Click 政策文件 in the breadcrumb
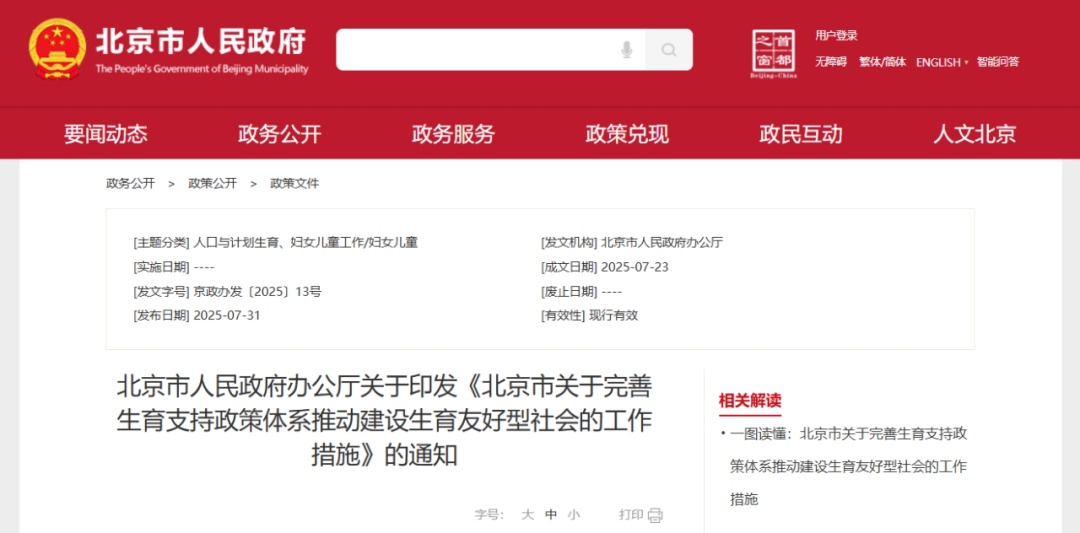Viewport: 1080px width, 533px height. pos(294,183)
